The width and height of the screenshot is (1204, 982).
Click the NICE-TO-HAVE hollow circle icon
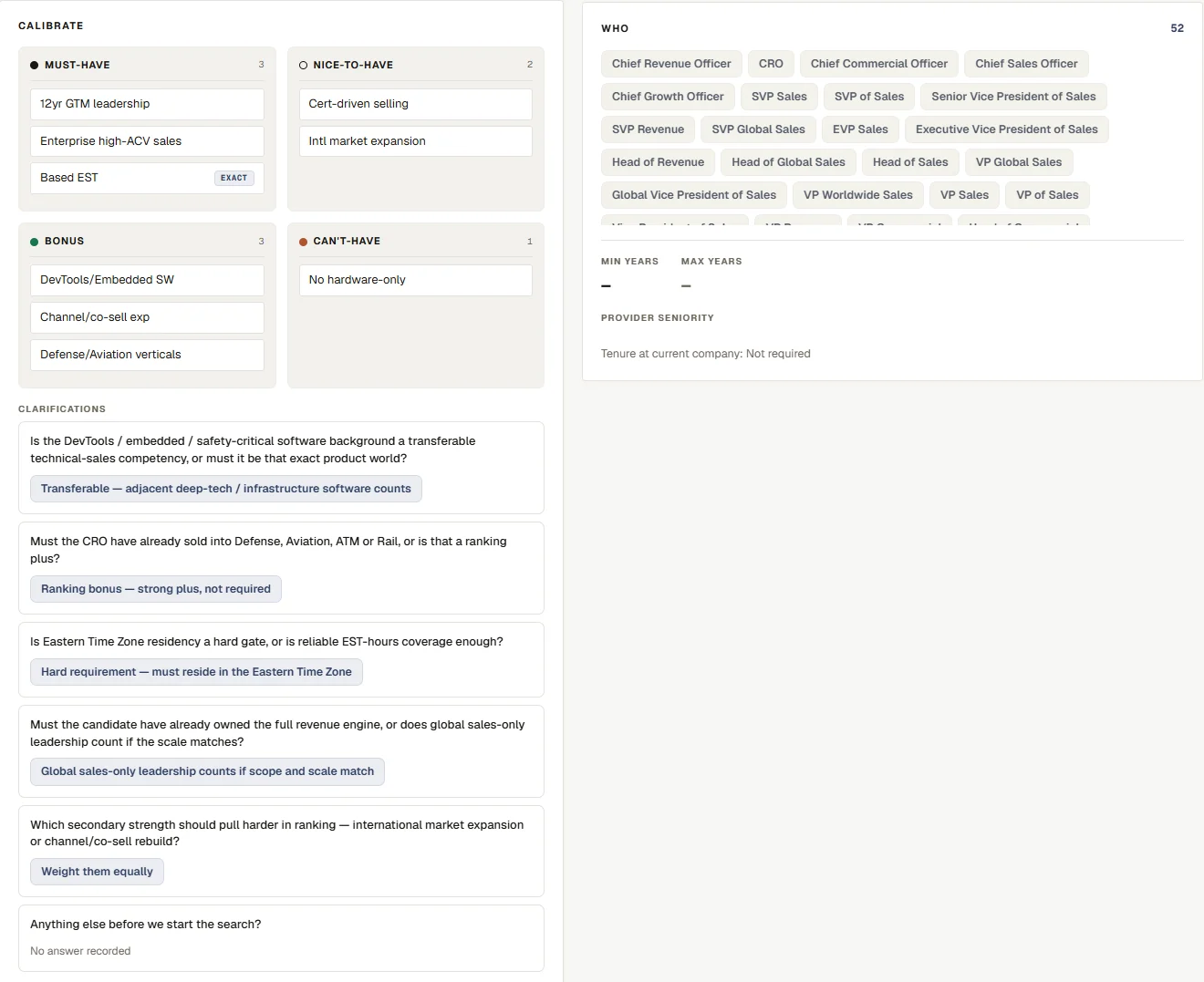[x=303, y=66]
